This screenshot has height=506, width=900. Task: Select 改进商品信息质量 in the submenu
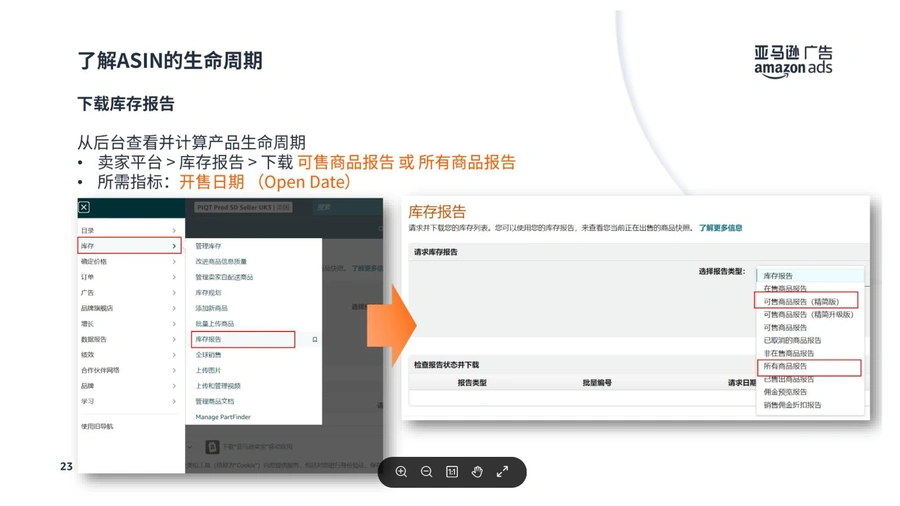click(221, 261)
